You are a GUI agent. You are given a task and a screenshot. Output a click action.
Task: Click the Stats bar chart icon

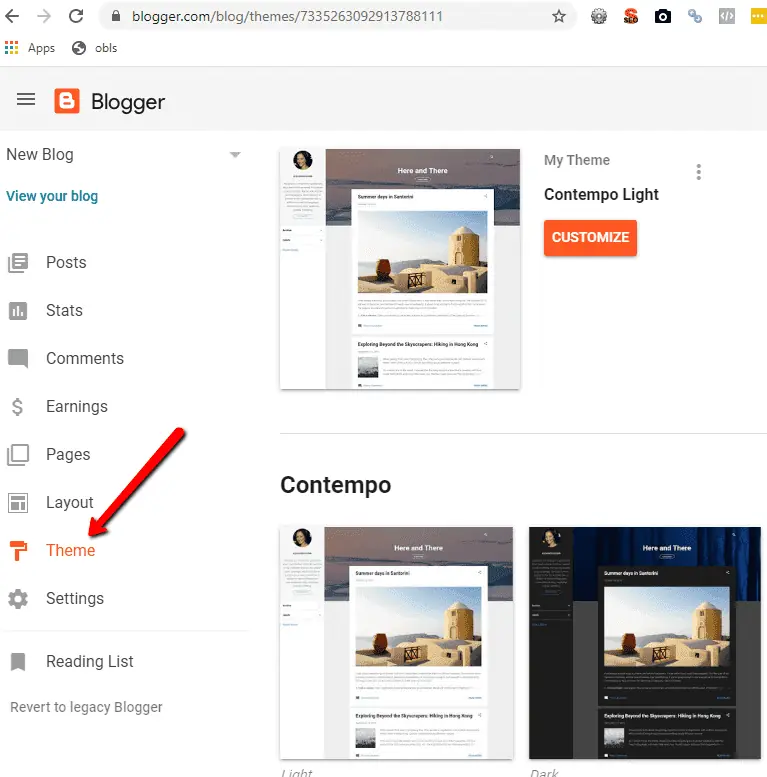pos(18,311)
